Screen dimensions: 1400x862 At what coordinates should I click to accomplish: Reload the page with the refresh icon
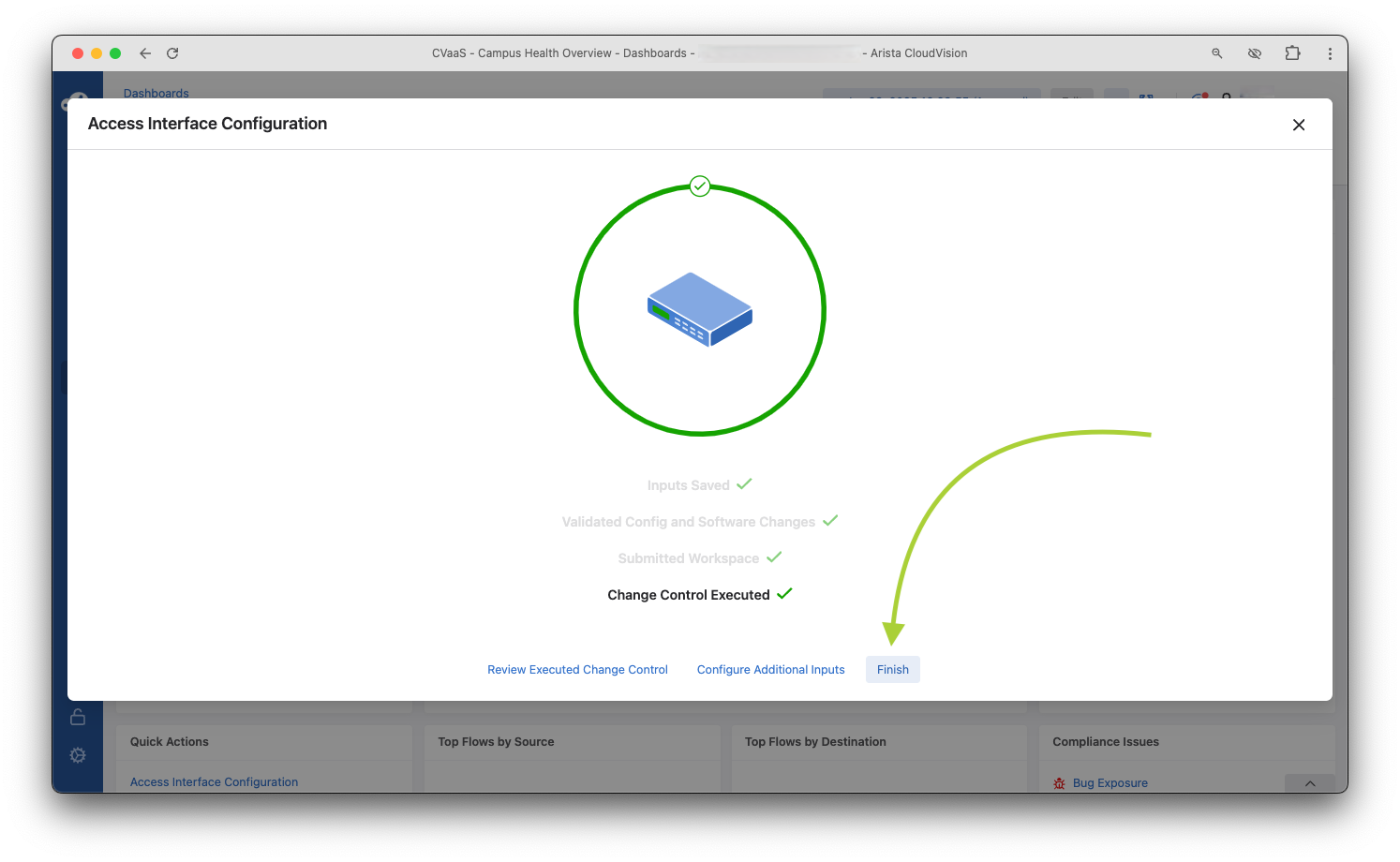tap(172, 53)
